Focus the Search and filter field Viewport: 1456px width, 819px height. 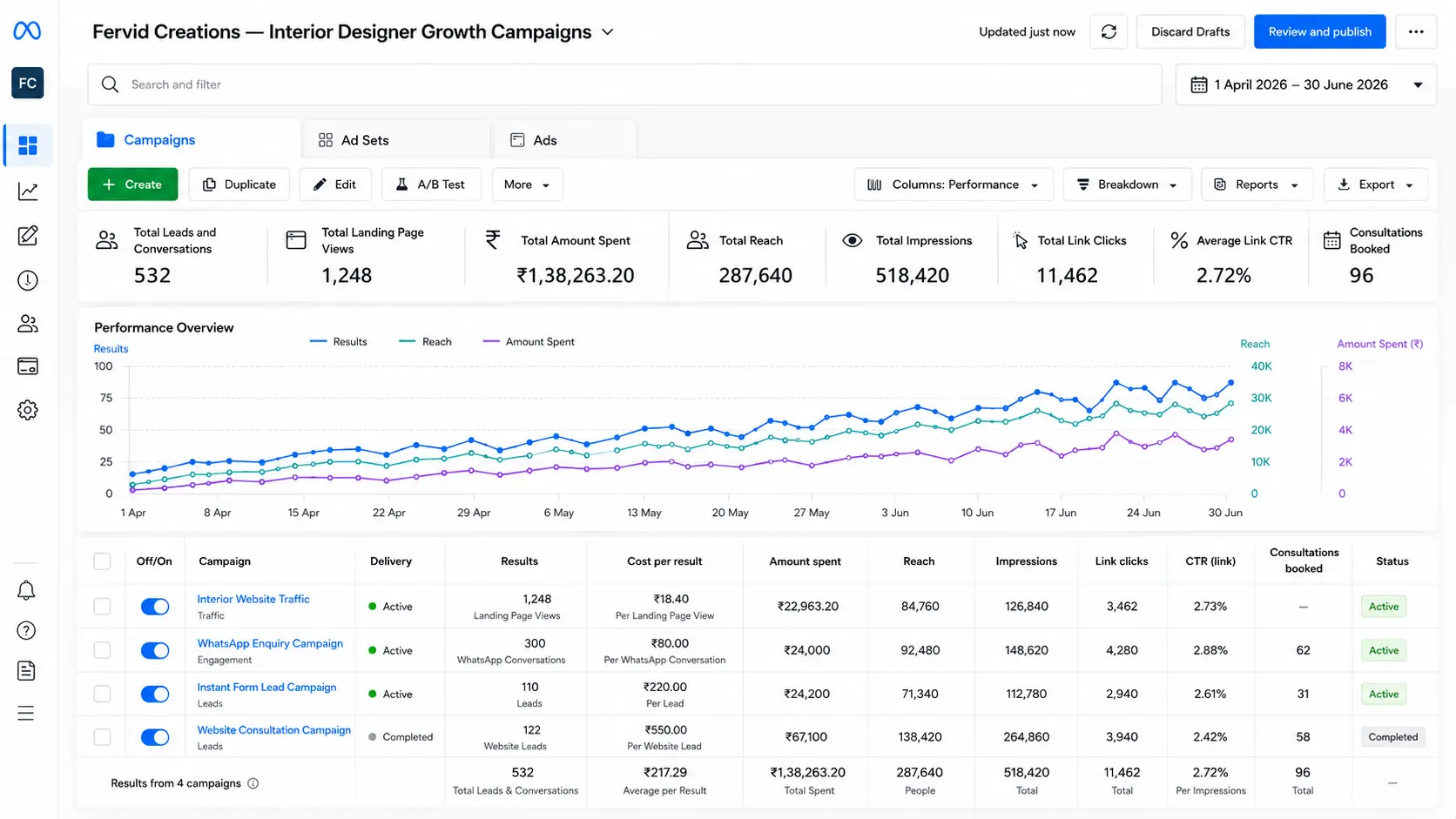click(624, 84)
